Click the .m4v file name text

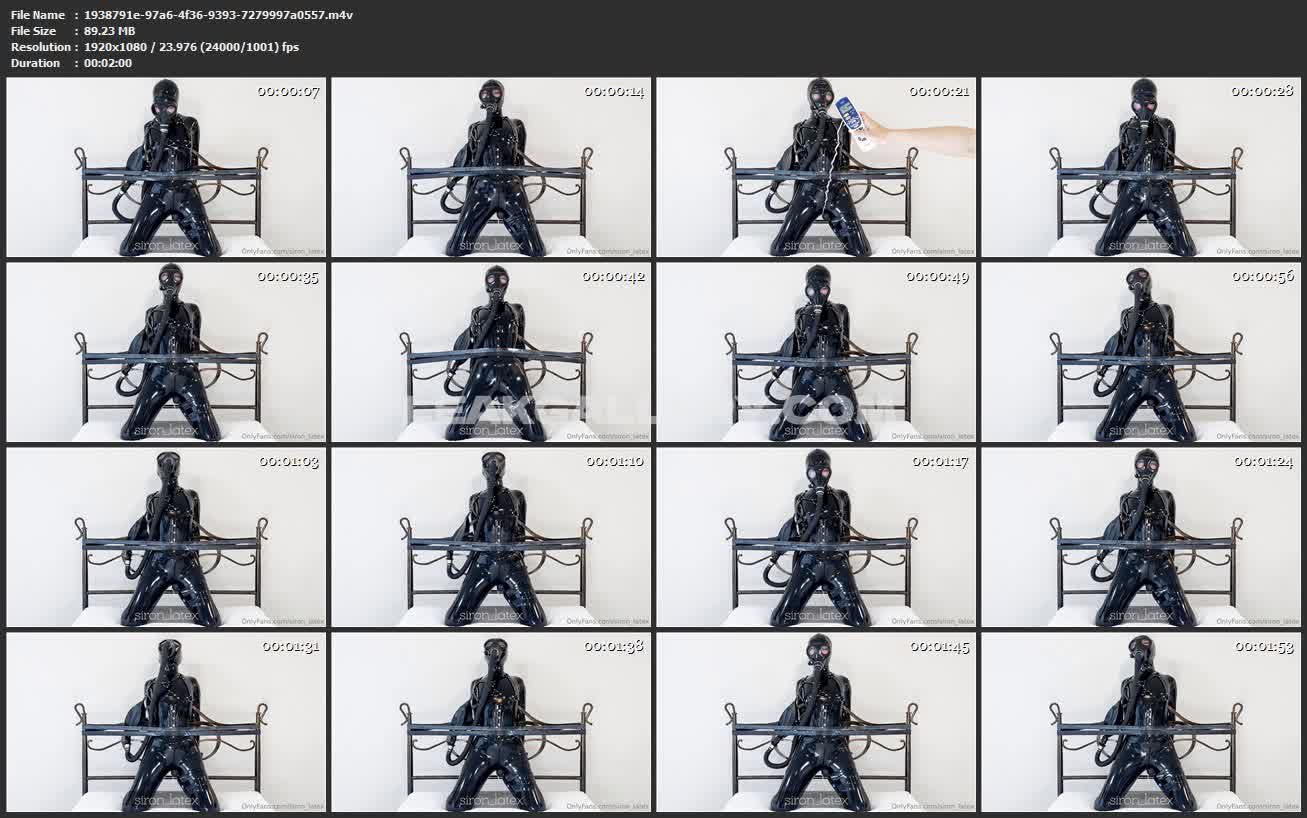[218, 15]
